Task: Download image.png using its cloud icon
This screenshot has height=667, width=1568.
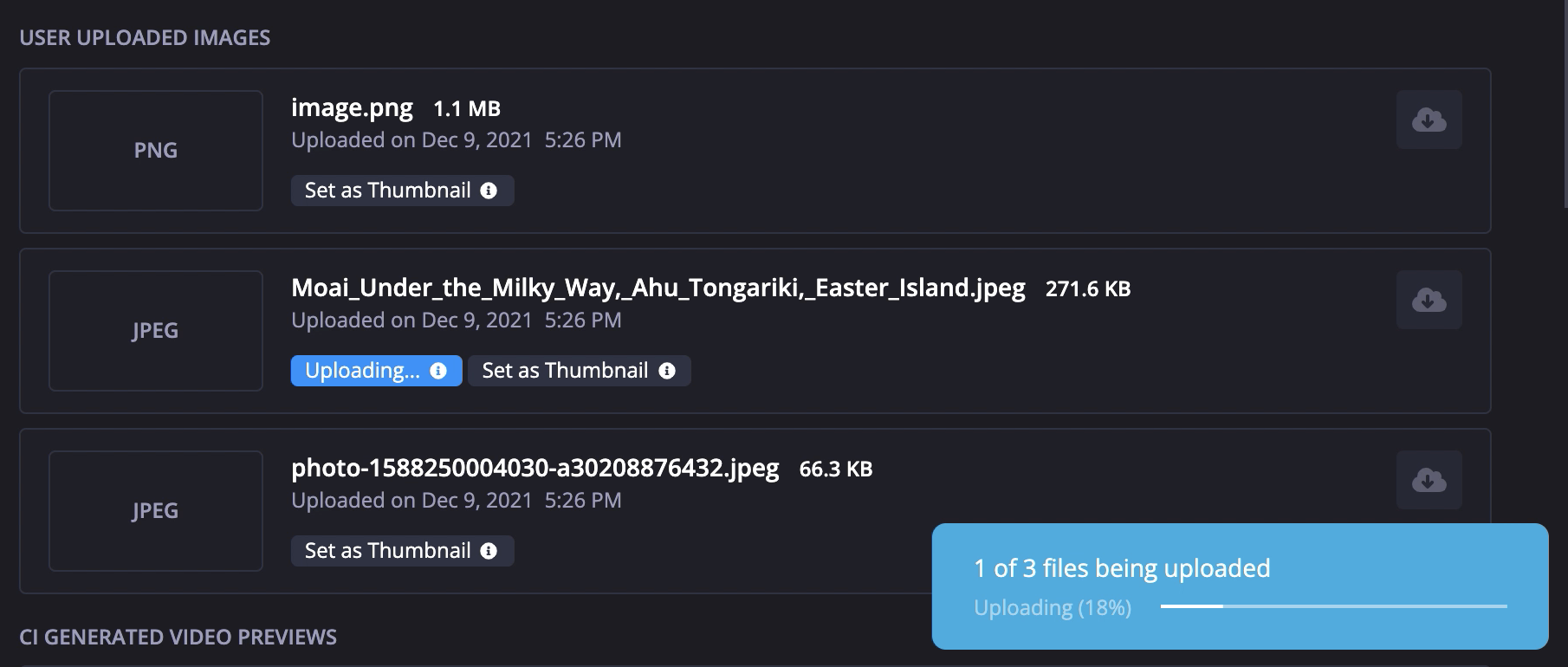Action: point(1429,120)
